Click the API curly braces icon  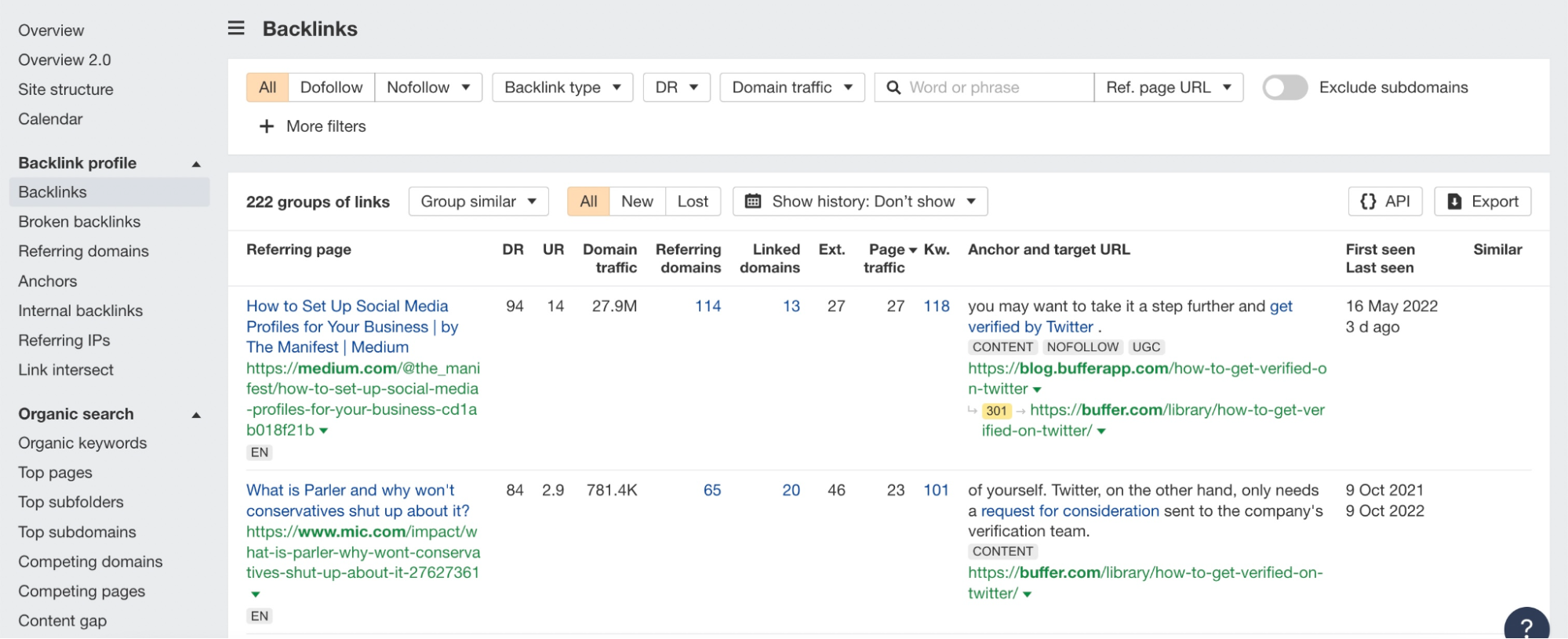coord(1368,202)
